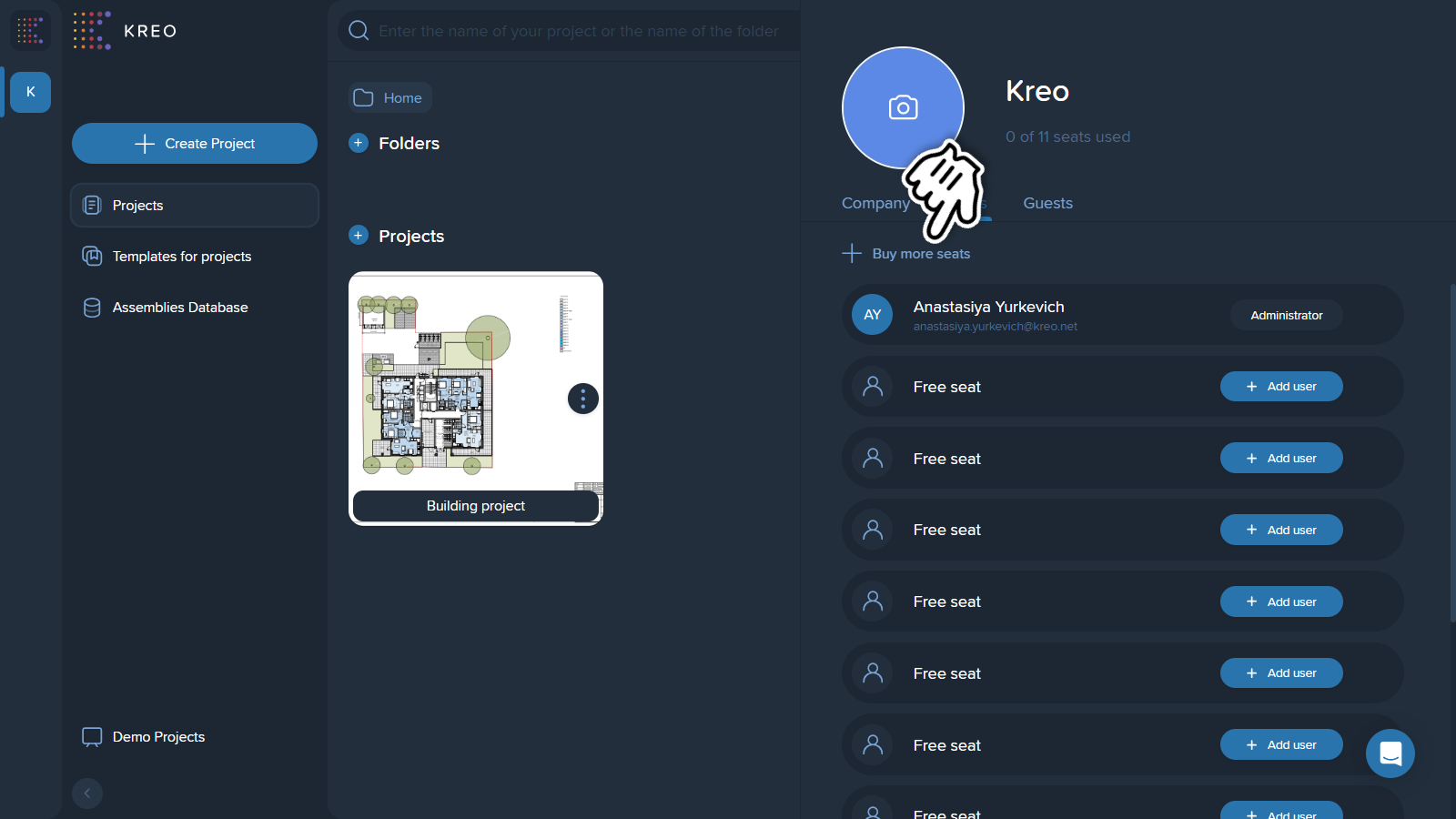Open Building project three-dot menu
The height and width of the screenshot is (819, 1456).
point(583,399)
